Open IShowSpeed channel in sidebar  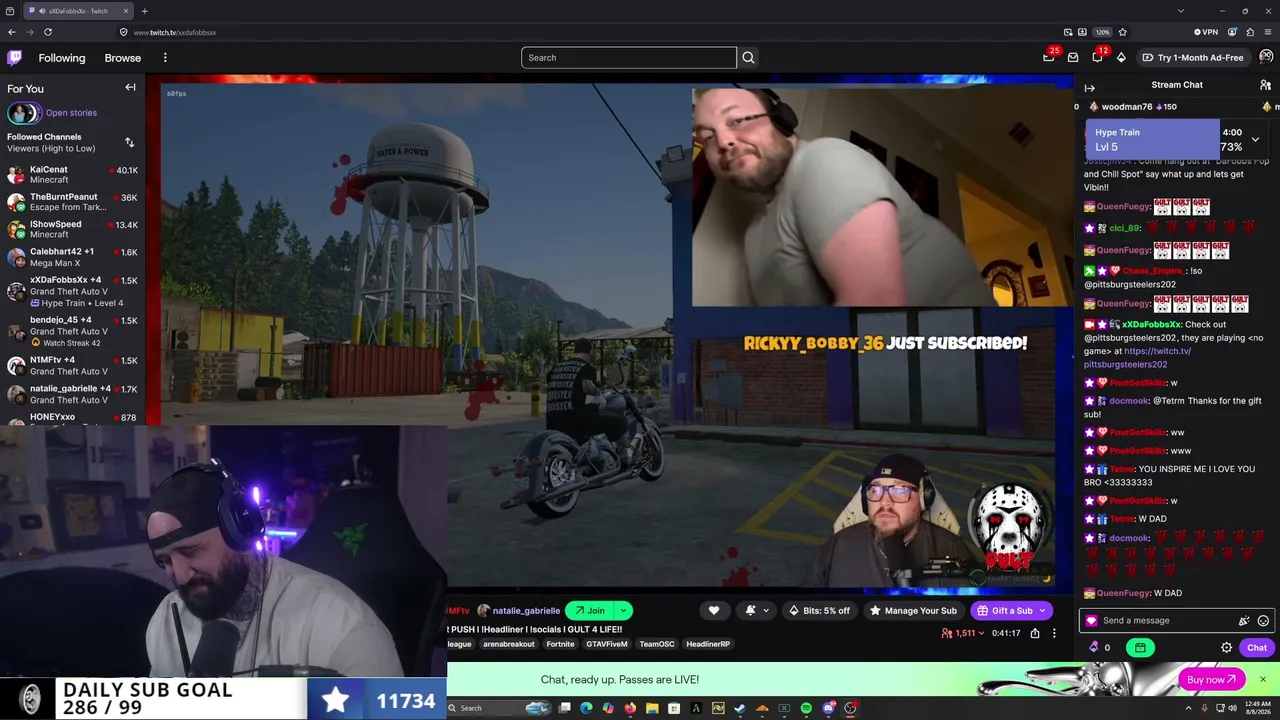[x=72, y=229]
